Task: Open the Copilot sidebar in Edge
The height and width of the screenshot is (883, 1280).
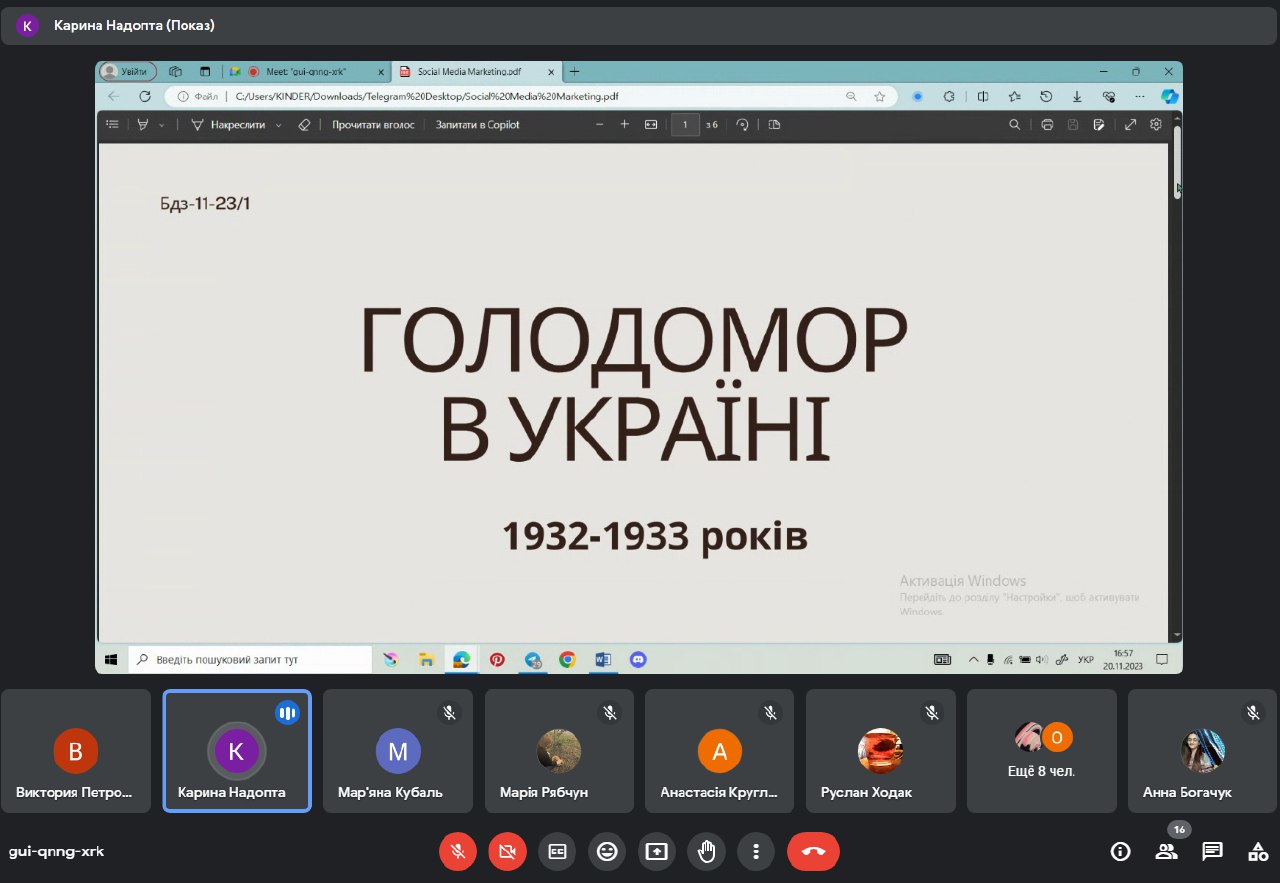Action: coord(1170,97)
